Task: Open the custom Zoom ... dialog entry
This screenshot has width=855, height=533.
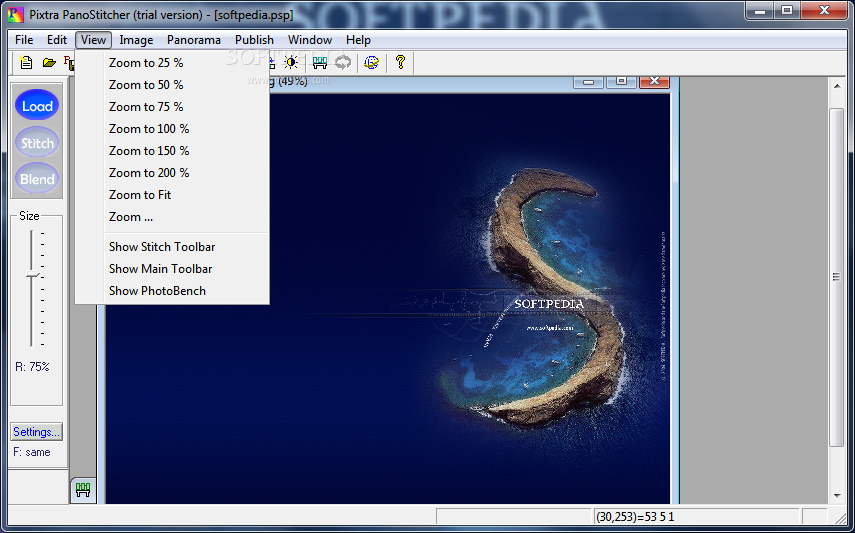Action: [x=172, y=217]
